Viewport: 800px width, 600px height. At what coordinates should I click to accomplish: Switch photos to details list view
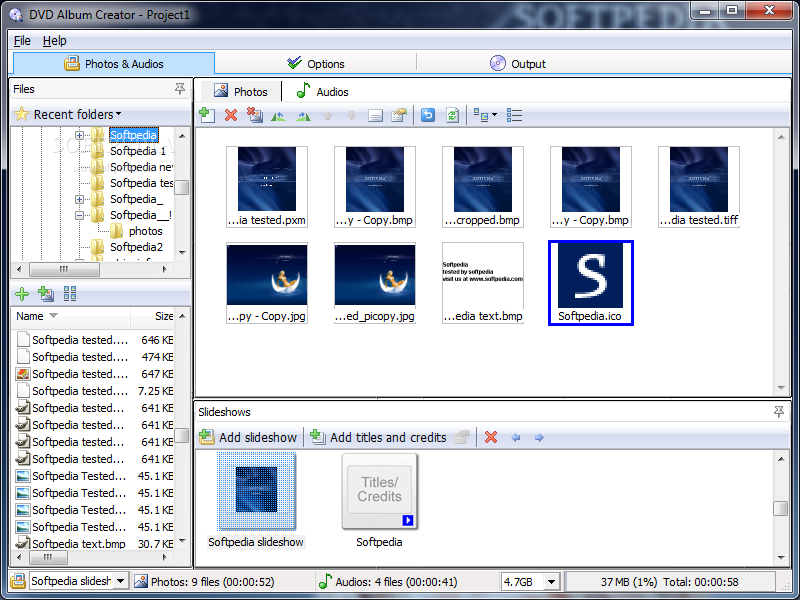click(514, 115)
